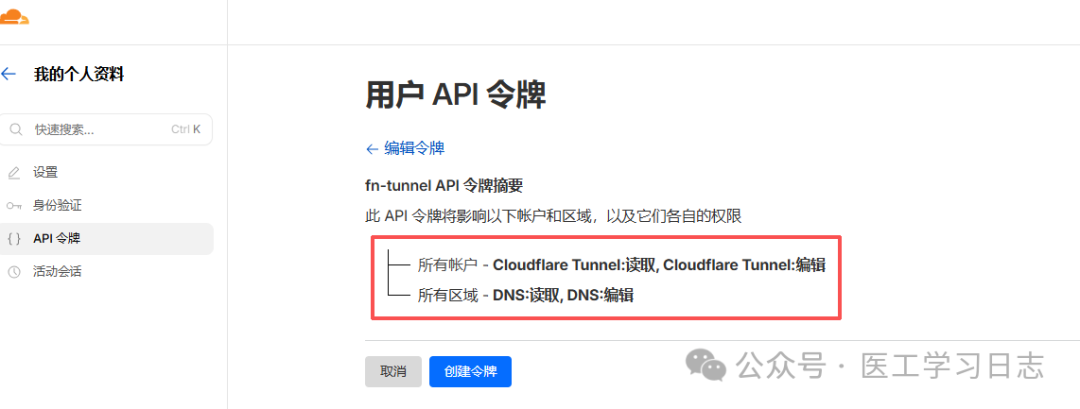
Task: Focus the 快速搜索 search field
Action: [107, 129]
